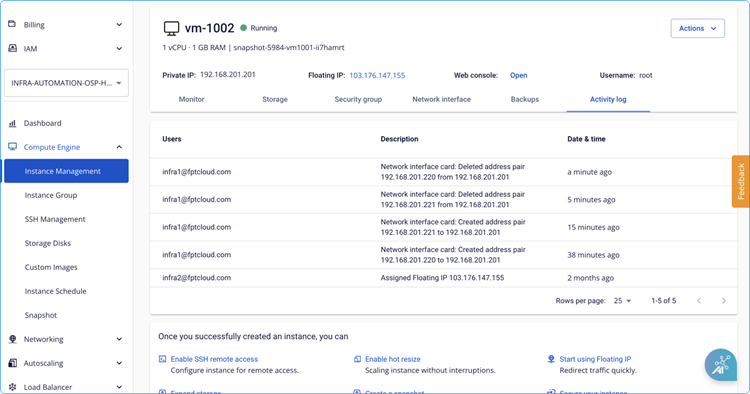Open the Web console link
This screenshot has height=394, width=750.
click(x=518, y=76)
